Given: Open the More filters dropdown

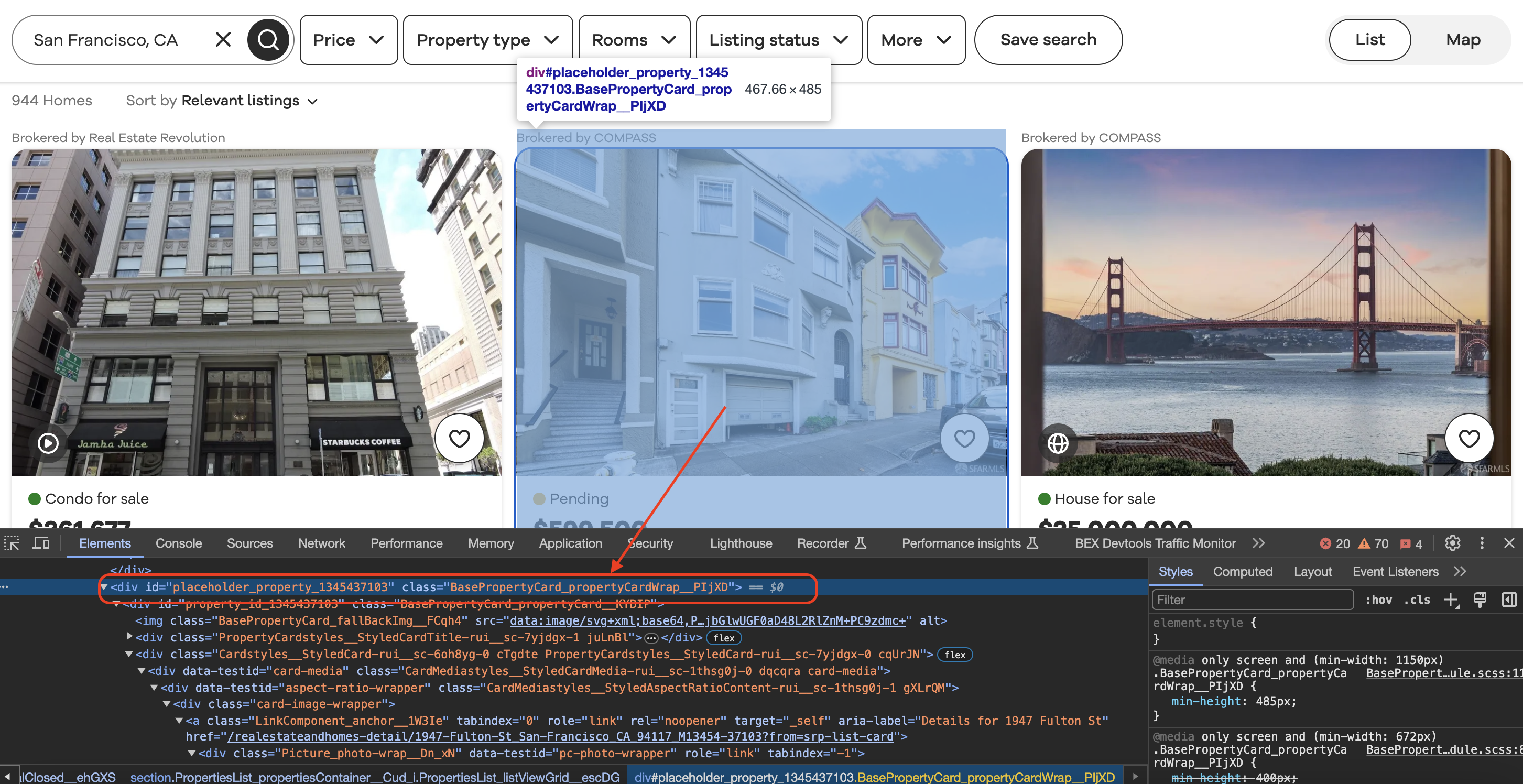Looking at the screenshot, I should click(917, 40).
